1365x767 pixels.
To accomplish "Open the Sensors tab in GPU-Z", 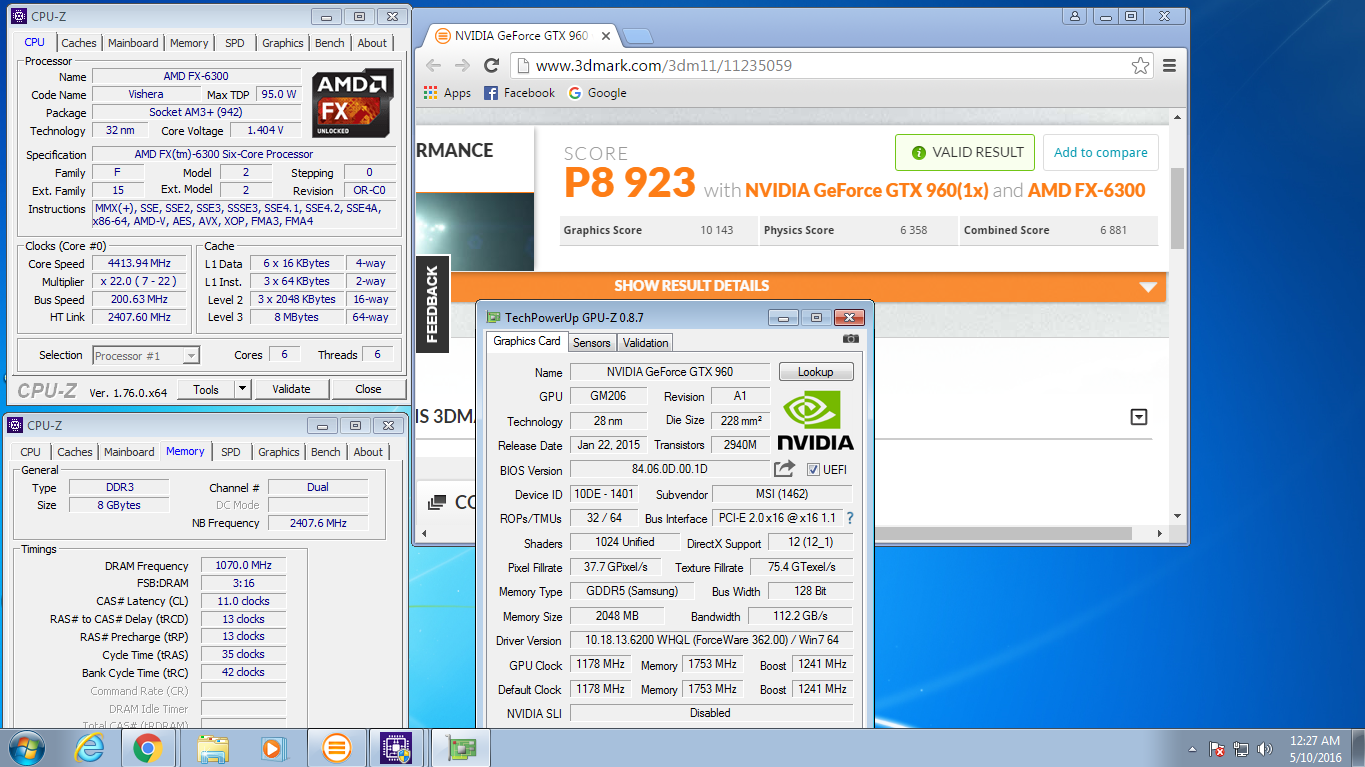I will click(591, 343).
